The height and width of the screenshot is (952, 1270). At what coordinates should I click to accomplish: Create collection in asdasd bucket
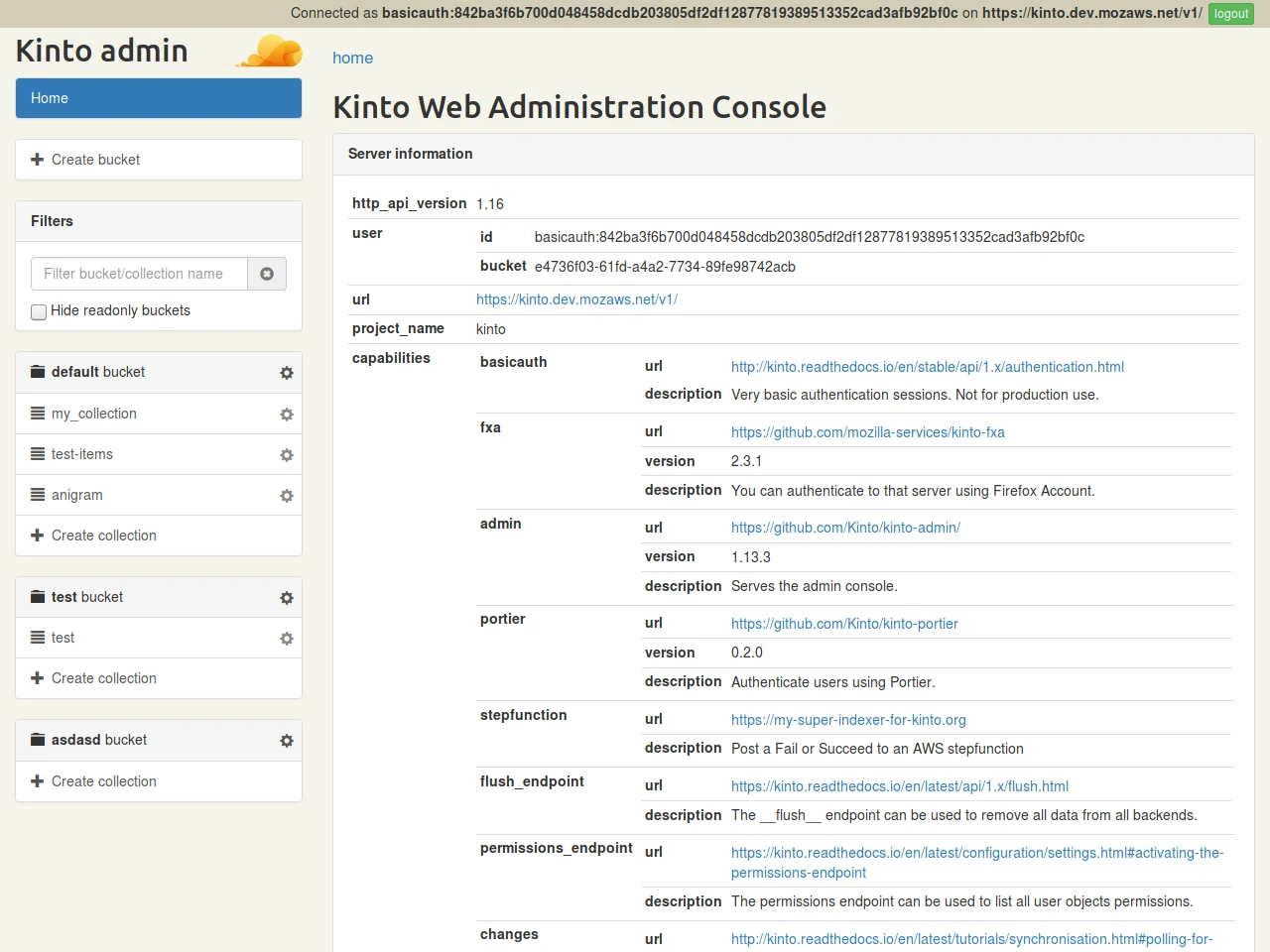point(159,781)
